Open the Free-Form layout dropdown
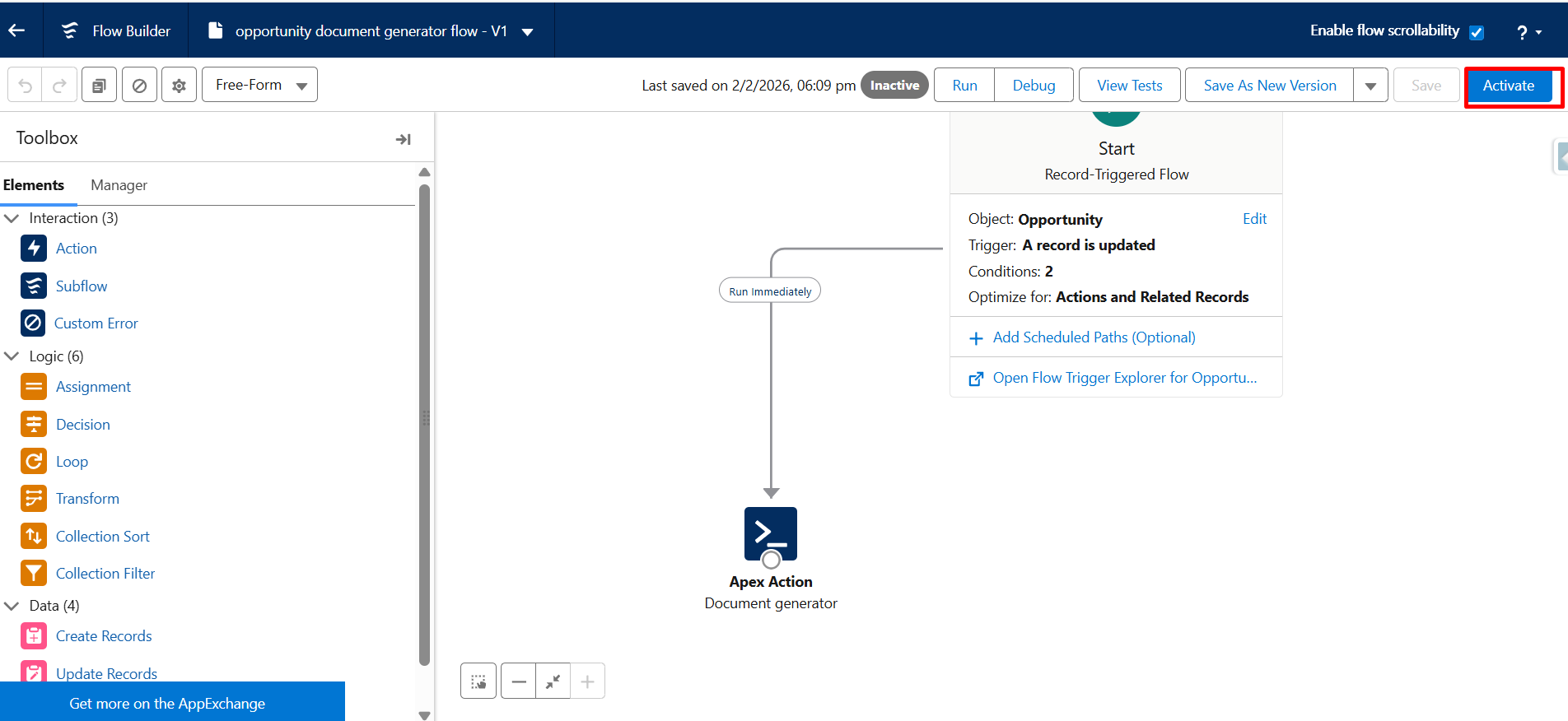 [x=259, y=86]
